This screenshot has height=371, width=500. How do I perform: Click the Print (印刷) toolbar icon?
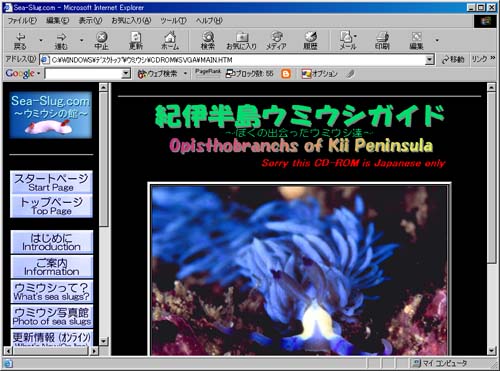pyautogui.click(x=382, y=41)
